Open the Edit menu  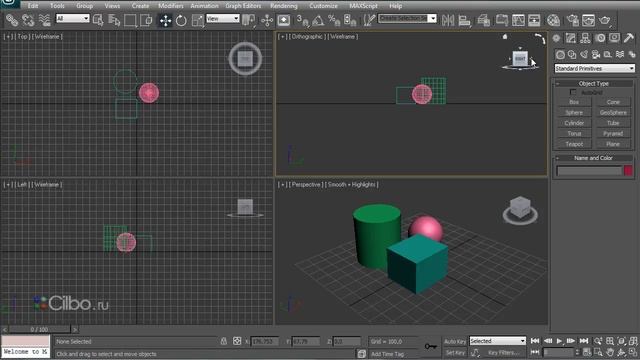point(33,6)
